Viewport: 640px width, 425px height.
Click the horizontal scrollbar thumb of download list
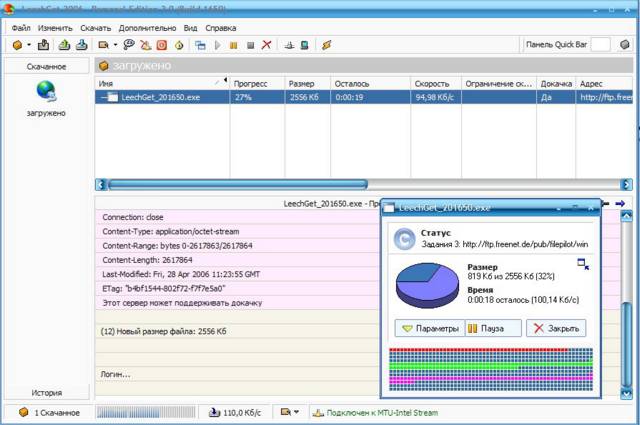[238, 185]
